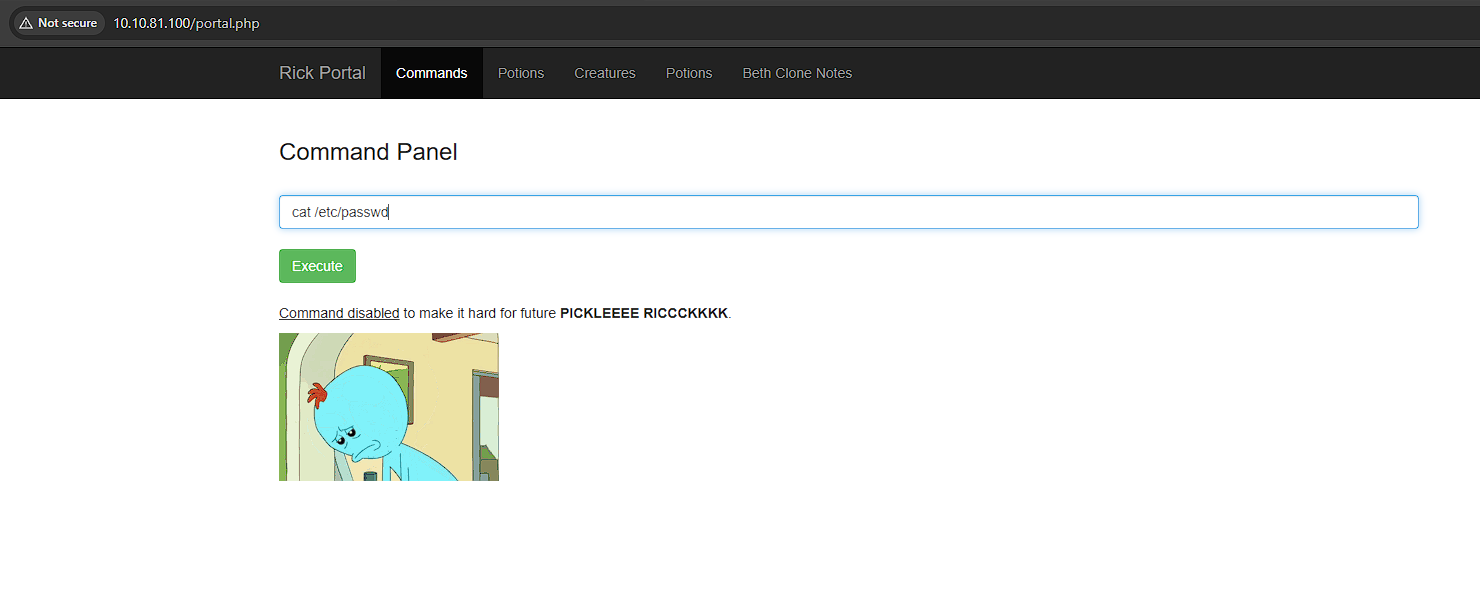
Task: Switch to the Creatures tab
Action: click(605, 73)
